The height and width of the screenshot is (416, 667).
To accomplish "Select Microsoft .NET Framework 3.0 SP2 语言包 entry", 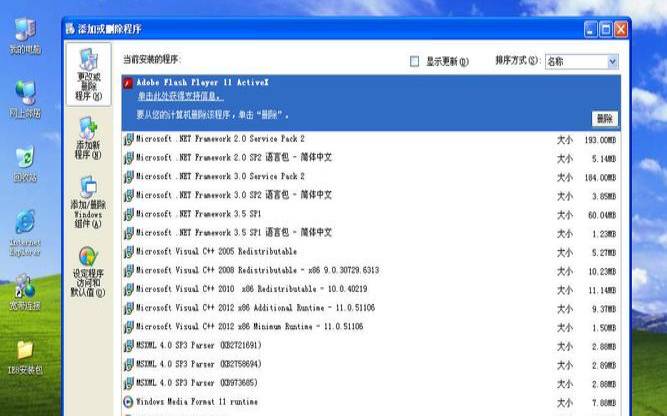I will 371,195.
